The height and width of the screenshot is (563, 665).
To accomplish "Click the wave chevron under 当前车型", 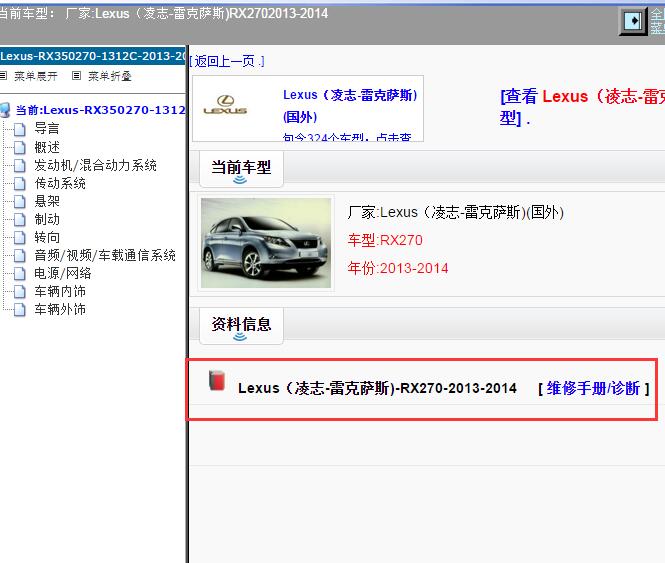I will click(x=240, y=180).
